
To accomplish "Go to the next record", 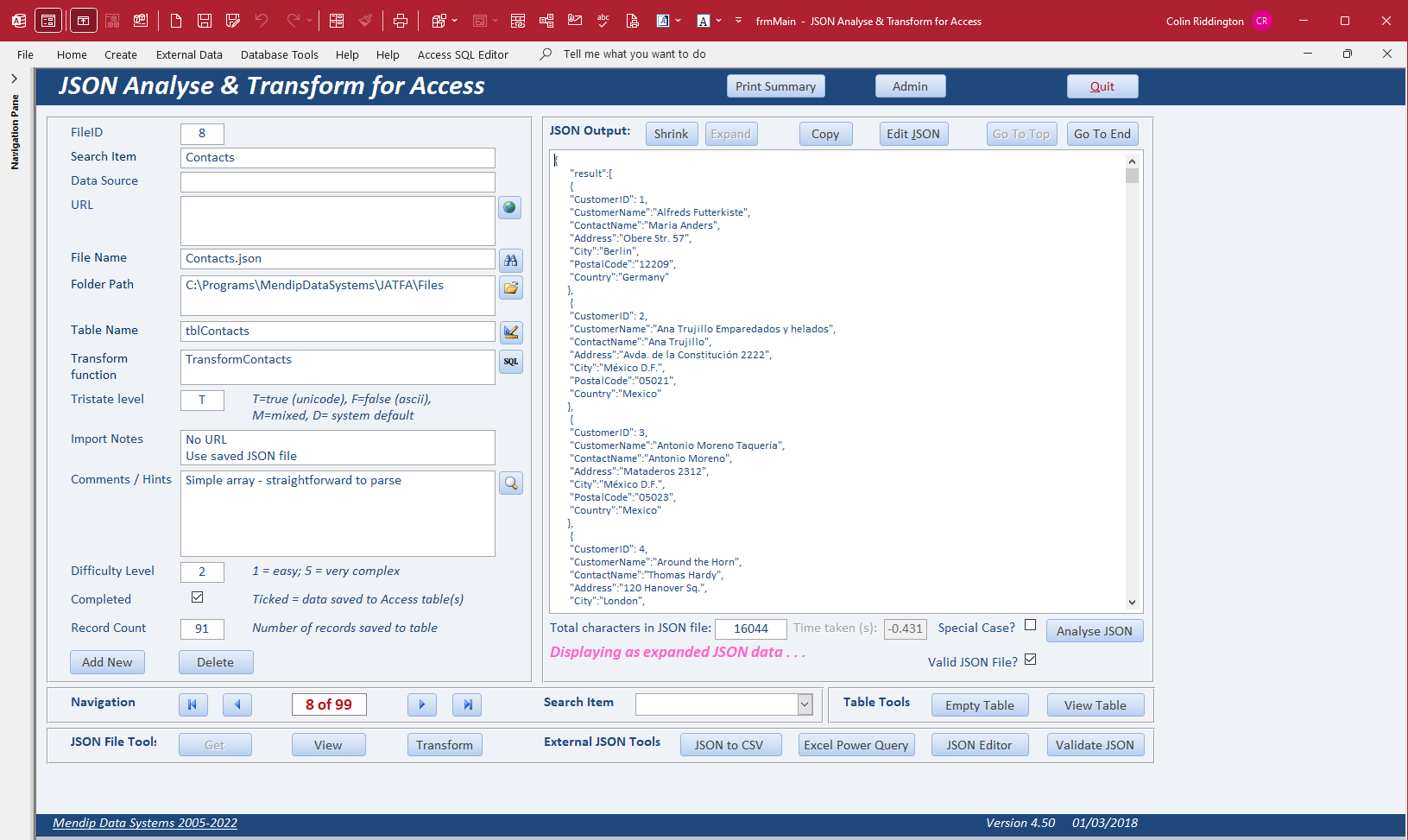I will pos(422,705).
